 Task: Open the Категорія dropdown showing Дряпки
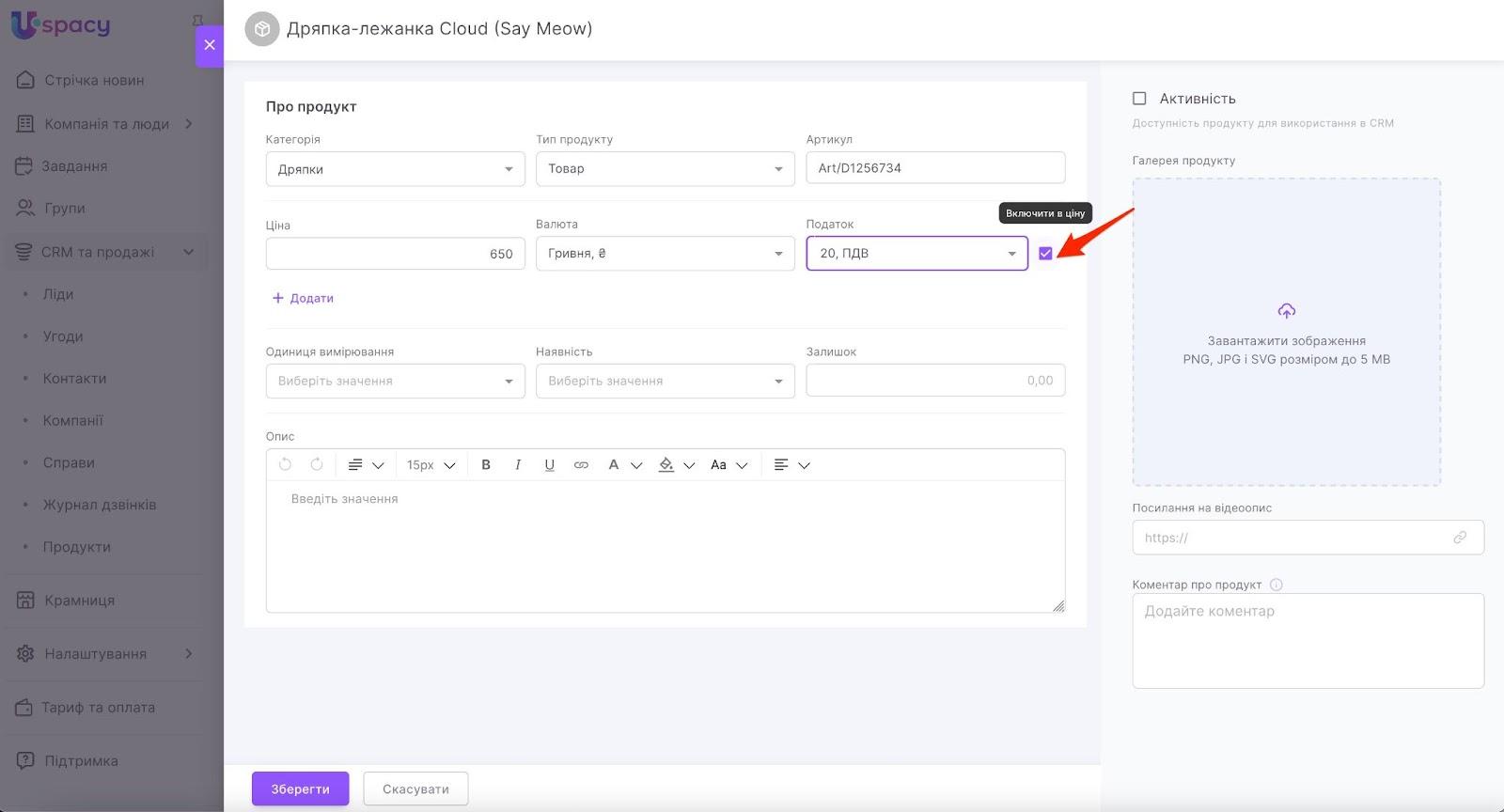395,169
